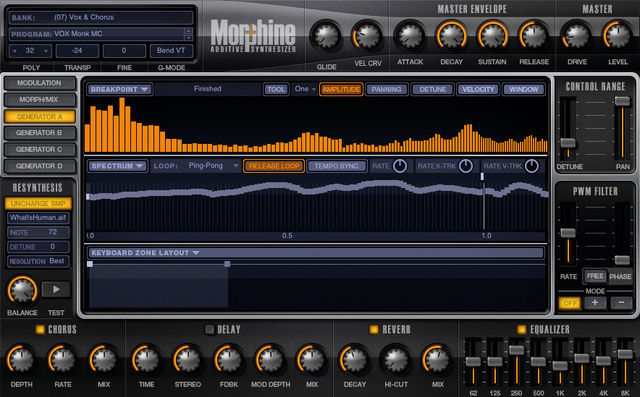Click the spectrum Rate dial
Image resolution: width=640 pixels, height=397 pixels.
(x=400, y=166)
